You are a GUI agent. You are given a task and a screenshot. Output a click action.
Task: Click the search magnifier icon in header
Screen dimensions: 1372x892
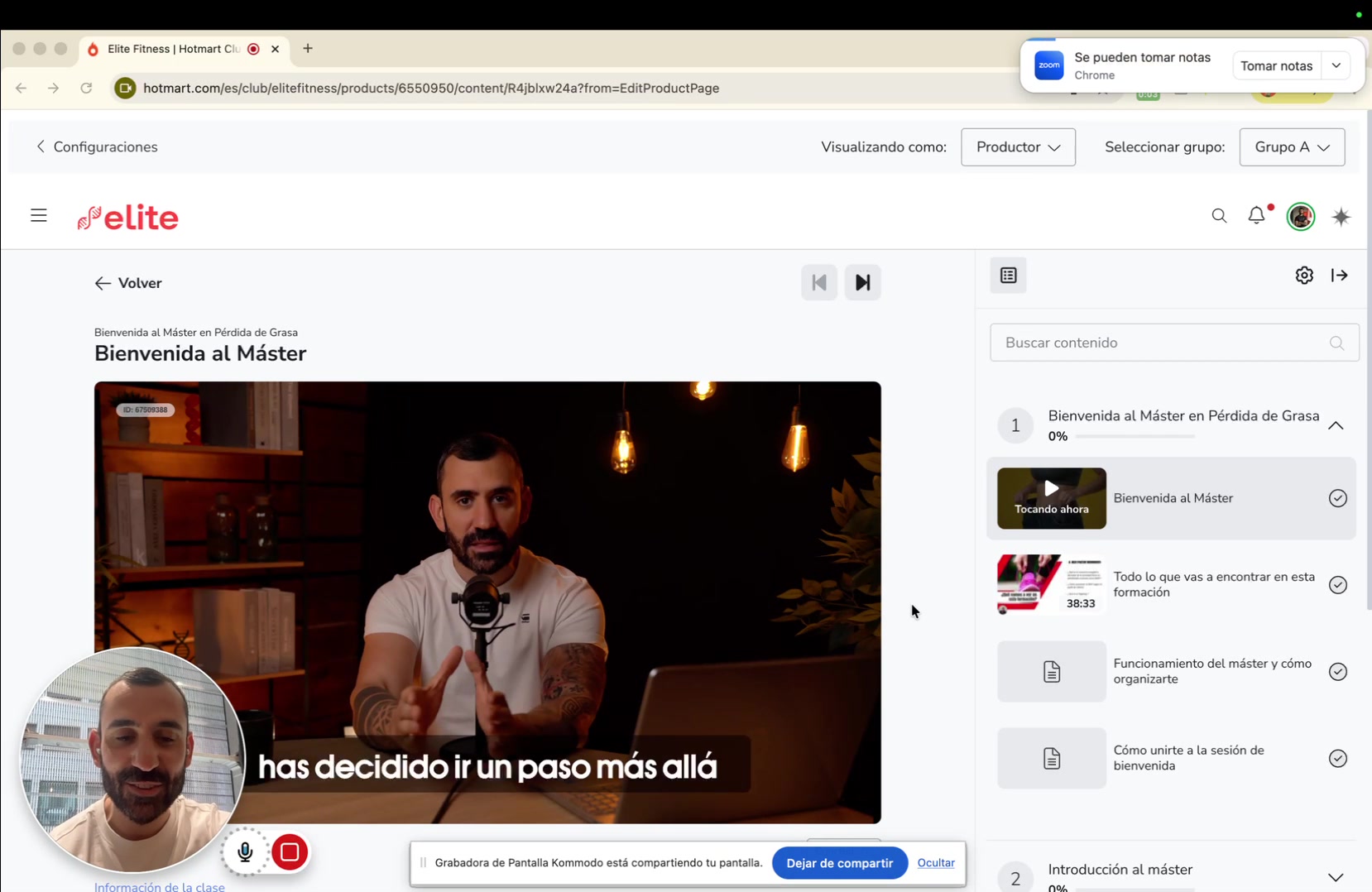1219,216
